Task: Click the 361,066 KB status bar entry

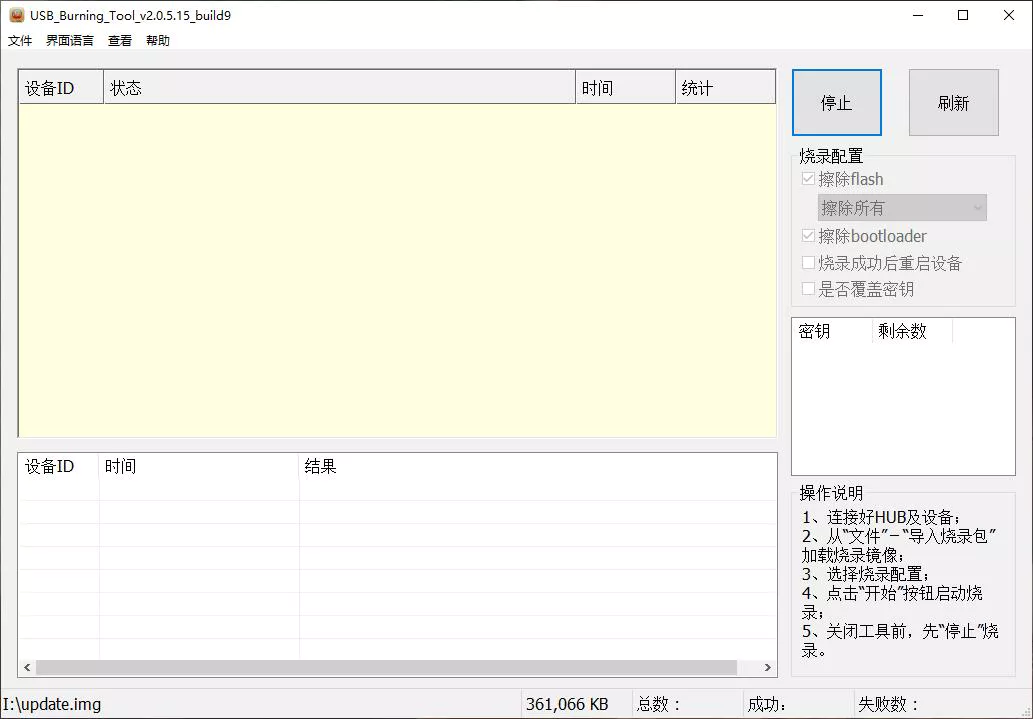Action: pos(567,705)
